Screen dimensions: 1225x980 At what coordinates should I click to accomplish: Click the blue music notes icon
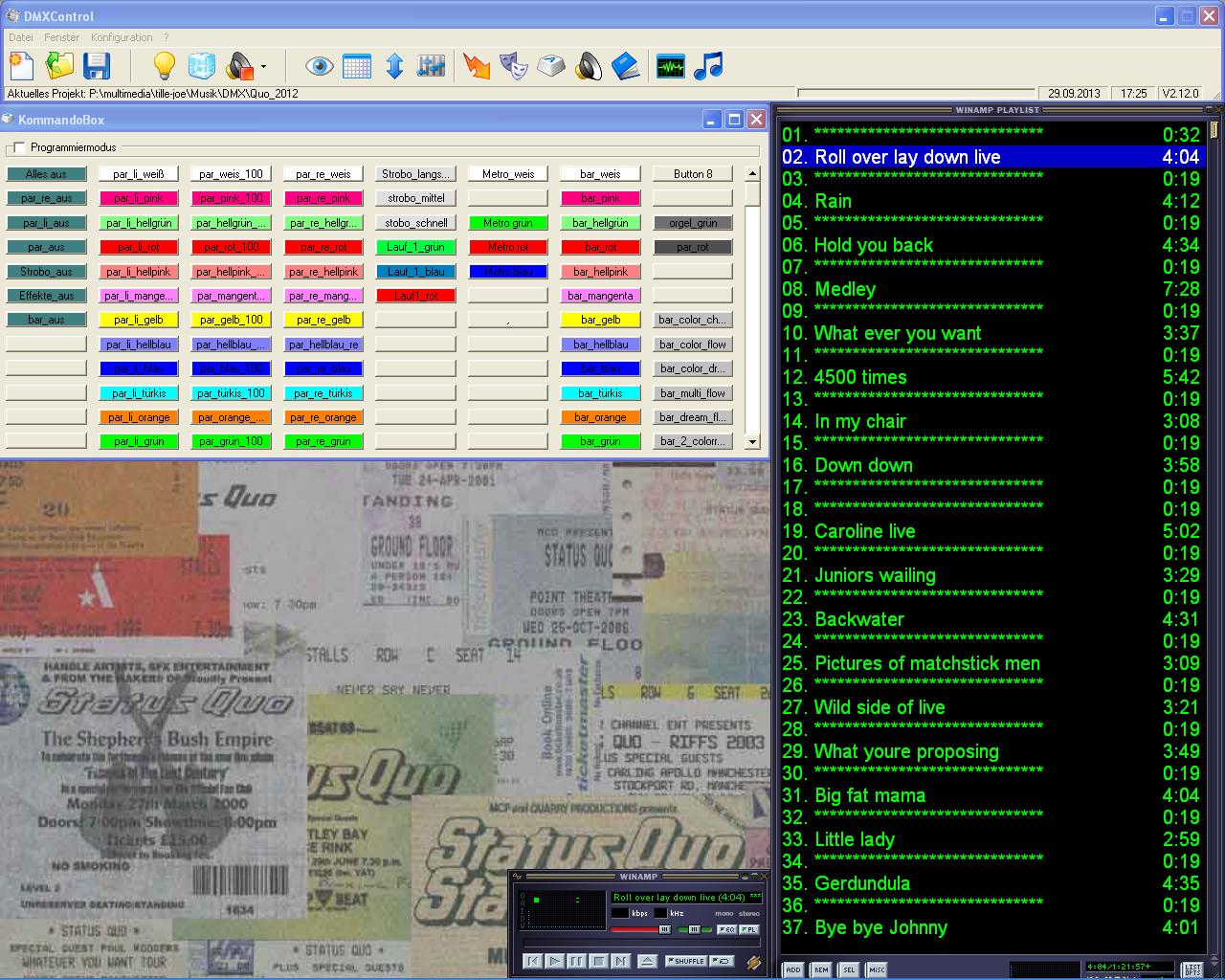708,66
